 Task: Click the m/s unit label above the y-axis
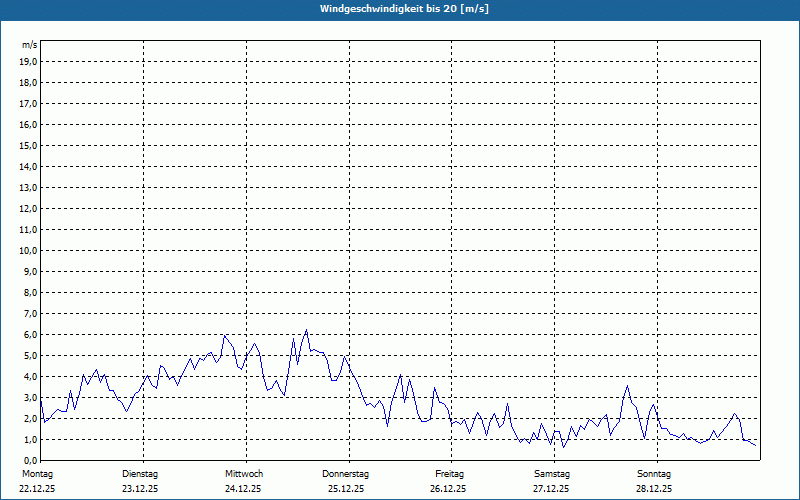(30, 45)
